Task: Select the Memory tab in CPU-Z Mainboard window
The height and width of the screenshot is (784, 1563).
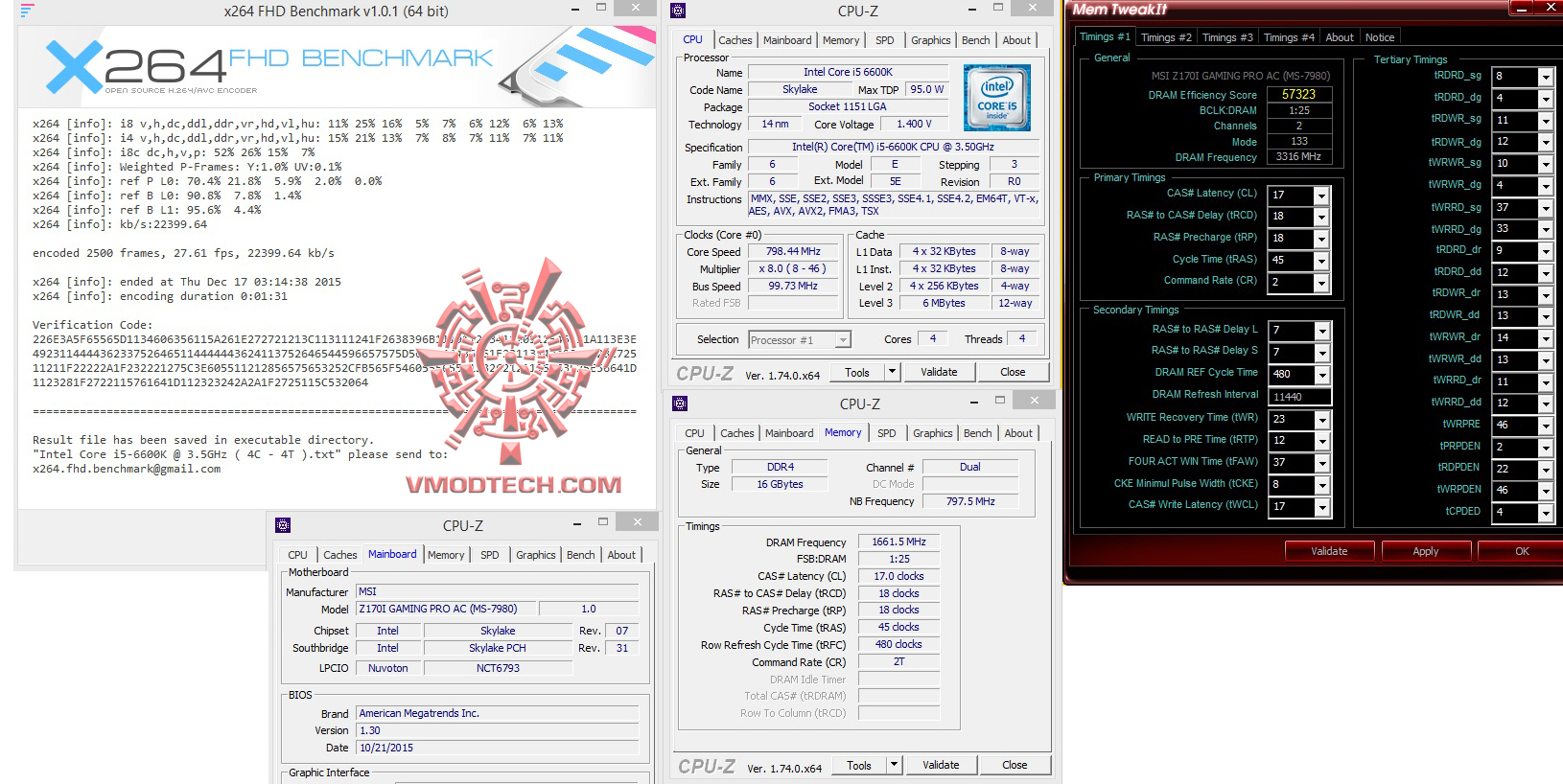Action: pos(446,555)
